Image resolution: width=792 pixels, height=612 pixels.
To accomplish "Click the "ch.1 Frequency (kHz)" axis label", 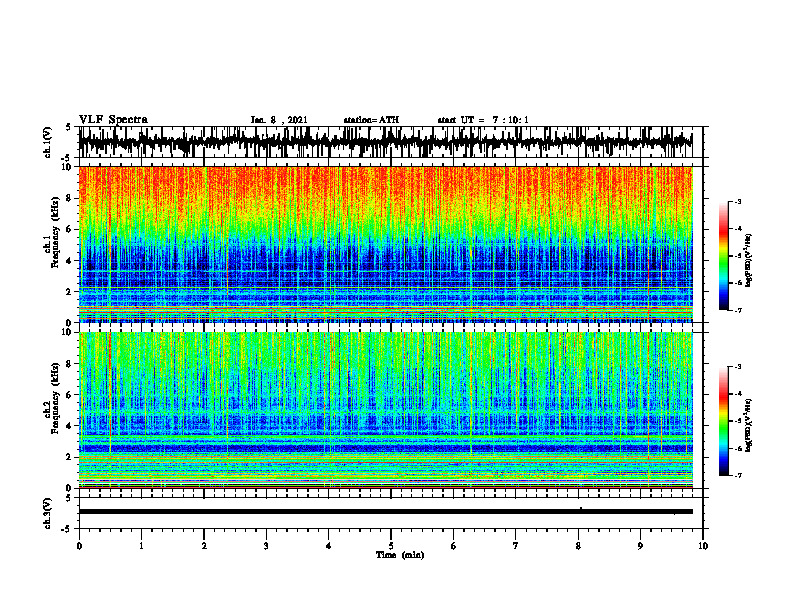I will (52, 233).
